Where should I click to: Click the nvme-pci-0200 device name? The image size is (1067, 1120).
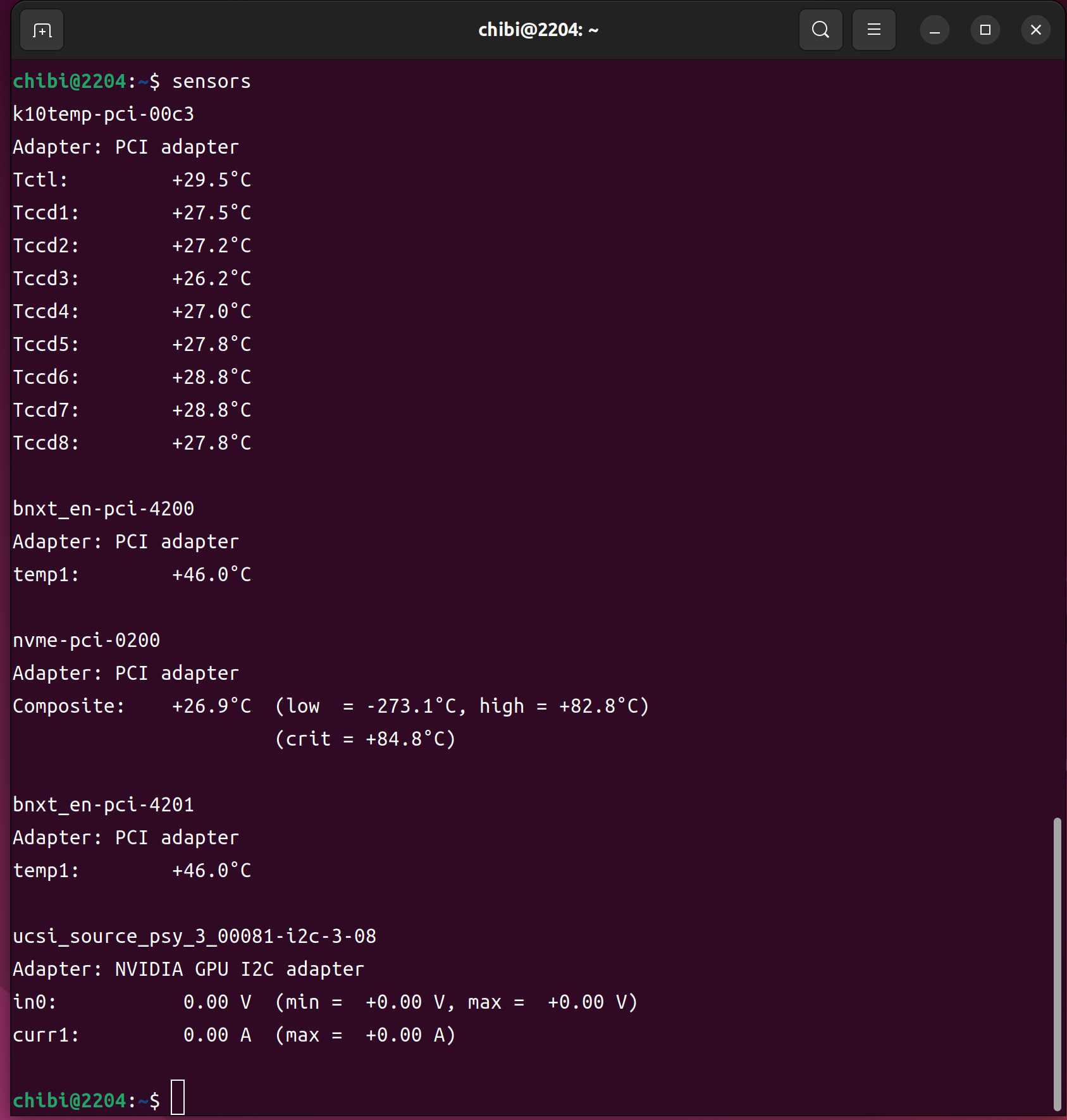tap(86, 641)
